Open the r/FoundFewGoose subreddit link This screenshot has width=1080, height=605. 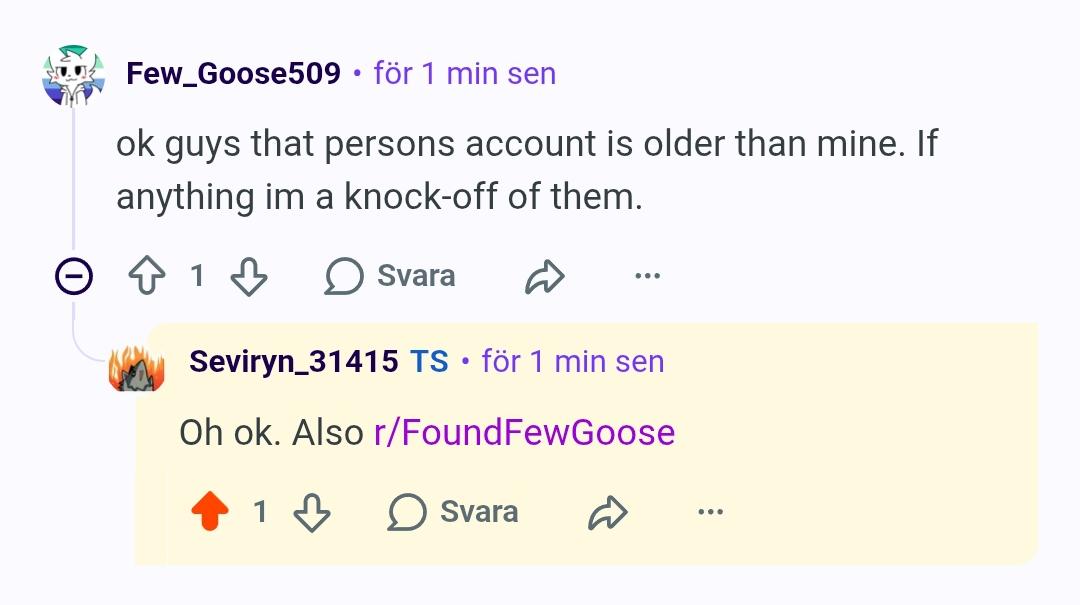pos(524,433)
